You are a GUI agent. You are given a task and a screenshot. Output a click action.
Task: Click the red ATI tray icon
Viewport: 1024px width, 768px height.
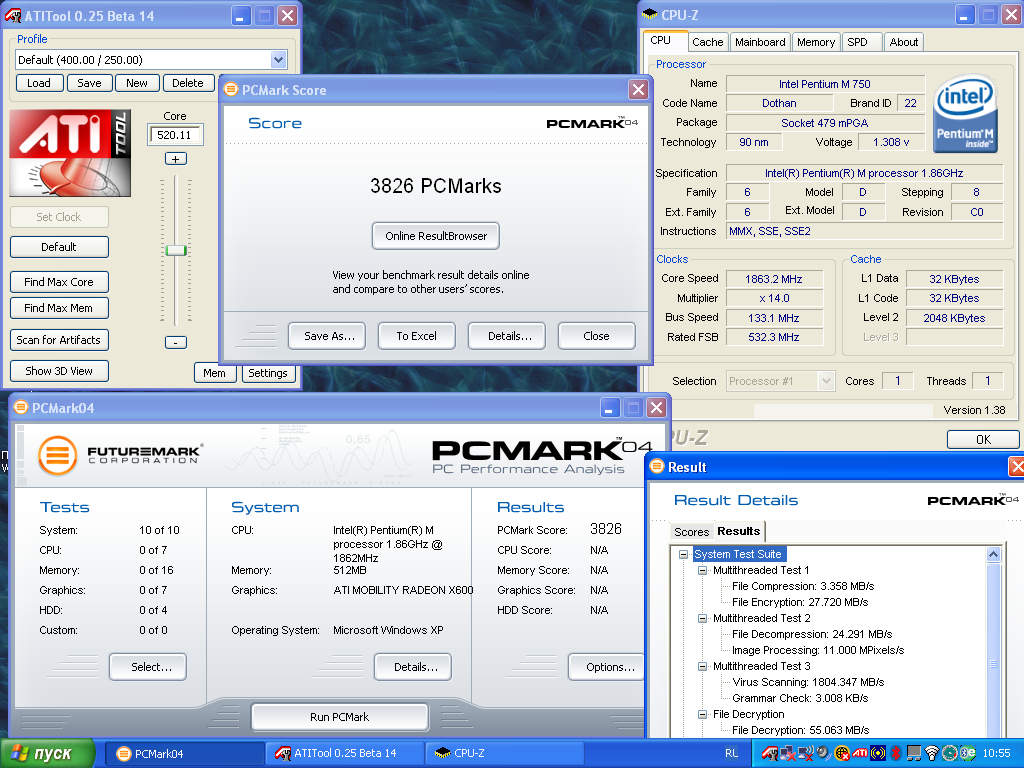[x=860, y=753]
